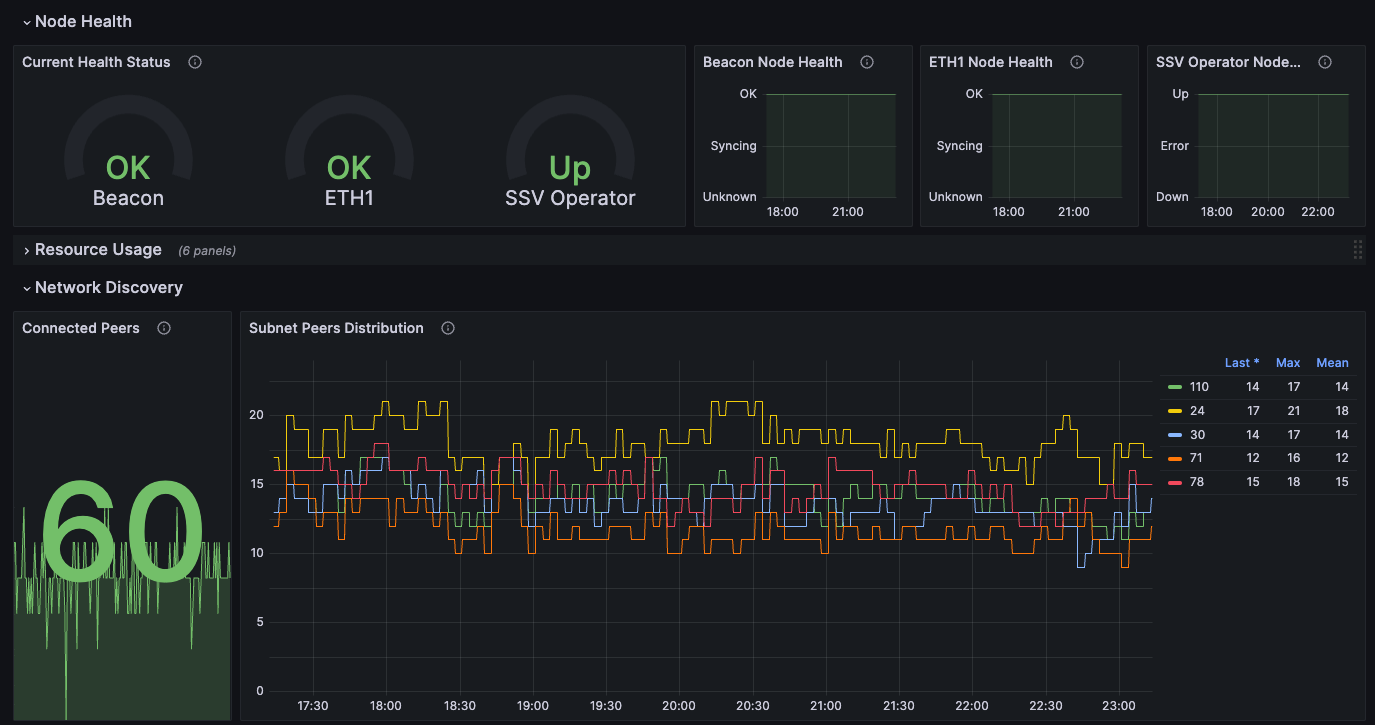Open info icon beside ETH1 Node Health
The image size is (1375, 725).
[1077, 62]
